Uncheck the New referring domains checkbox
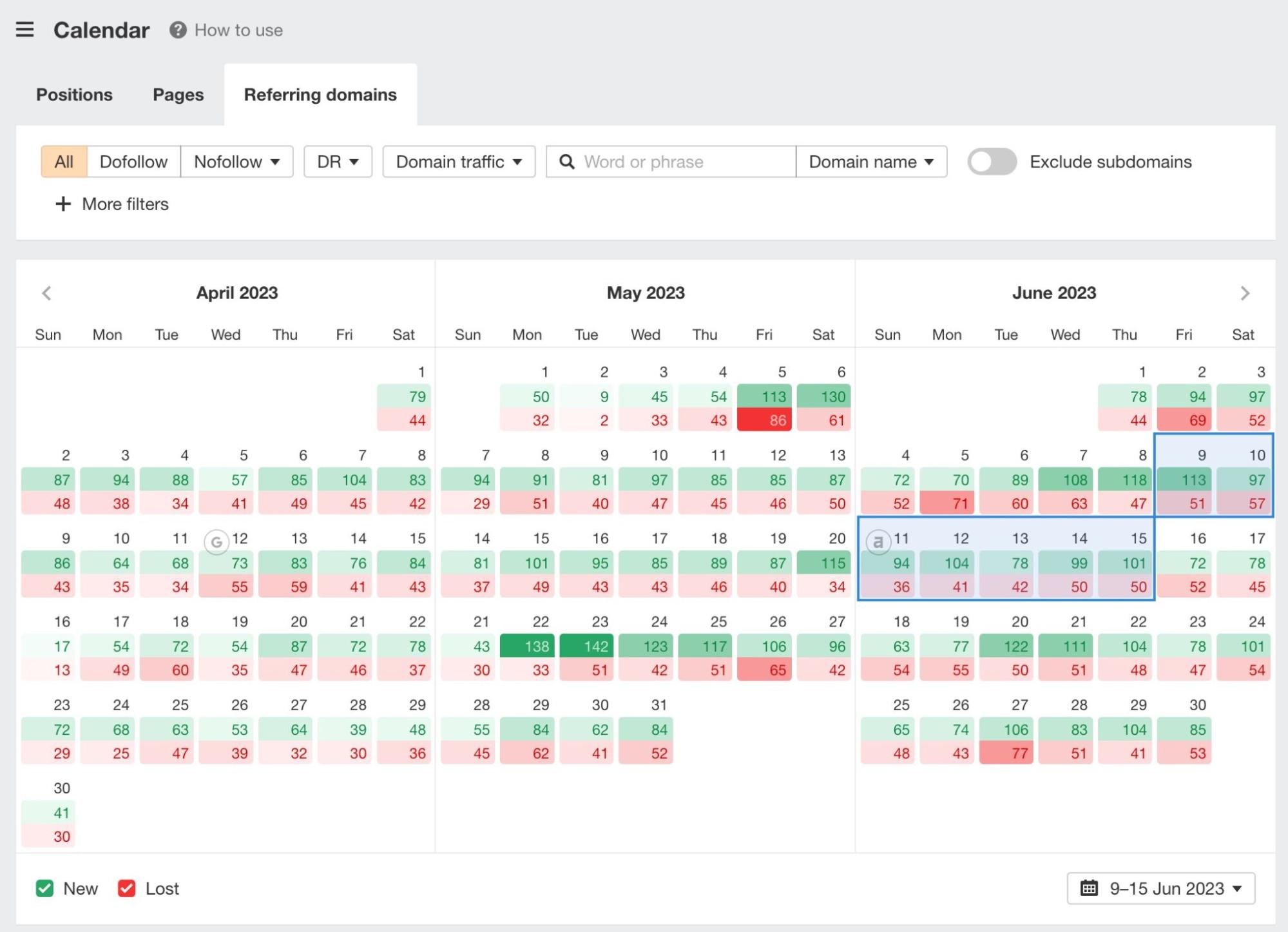 pos(44,888)
